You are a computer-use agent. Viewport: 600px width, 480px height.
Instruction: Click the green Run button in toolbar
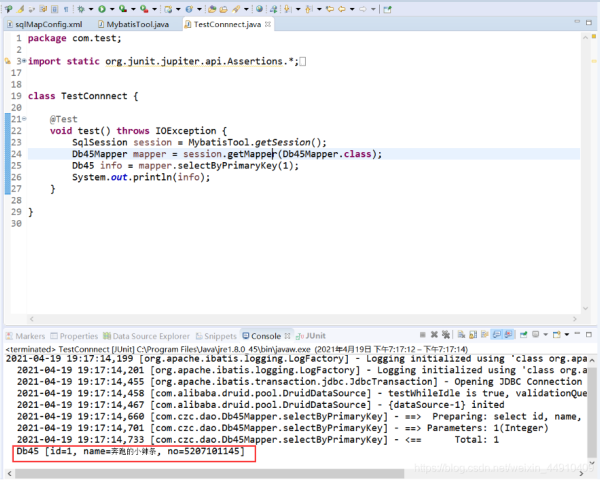tap(102, 9)
